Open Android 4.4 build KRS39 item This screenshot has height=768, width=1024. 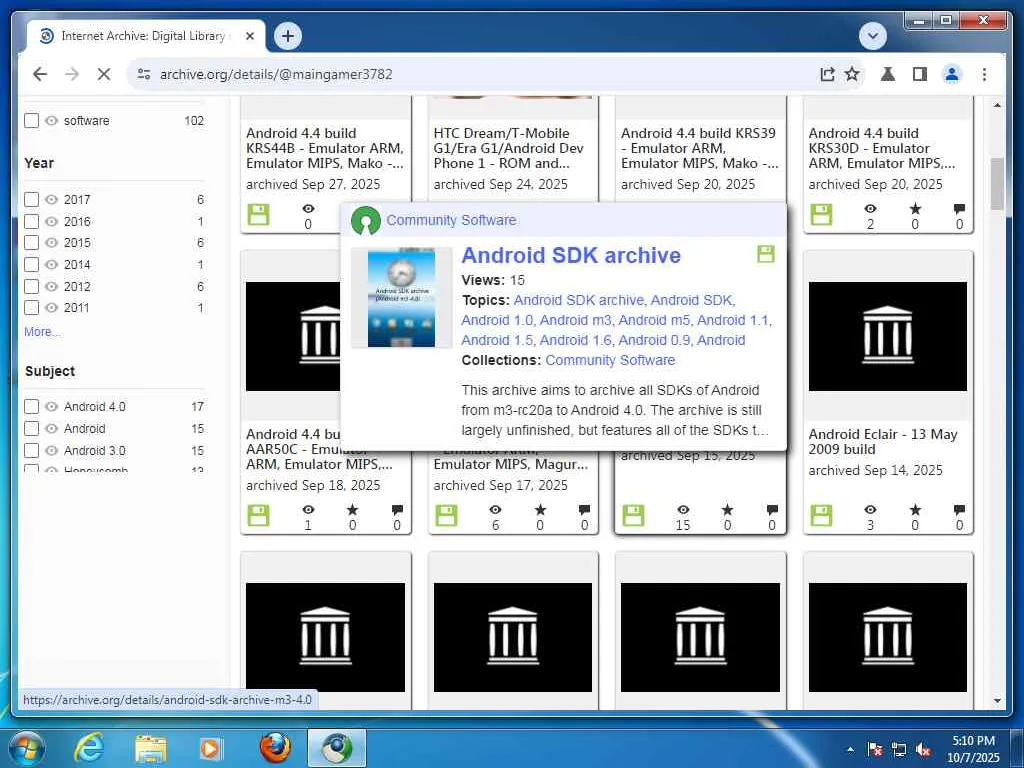699,148
